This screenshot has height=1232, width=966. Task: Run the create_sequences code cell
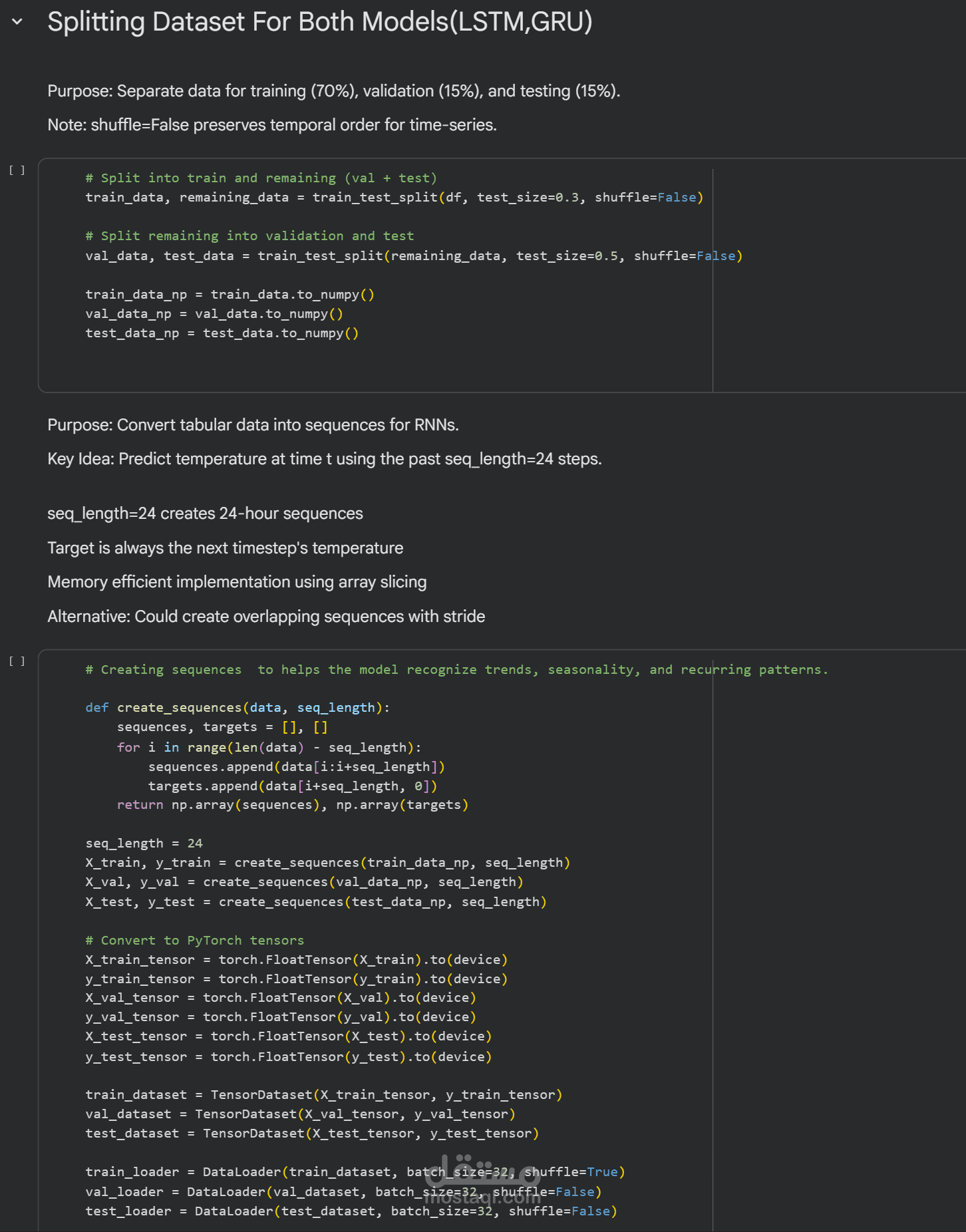[x=17, y=661]
